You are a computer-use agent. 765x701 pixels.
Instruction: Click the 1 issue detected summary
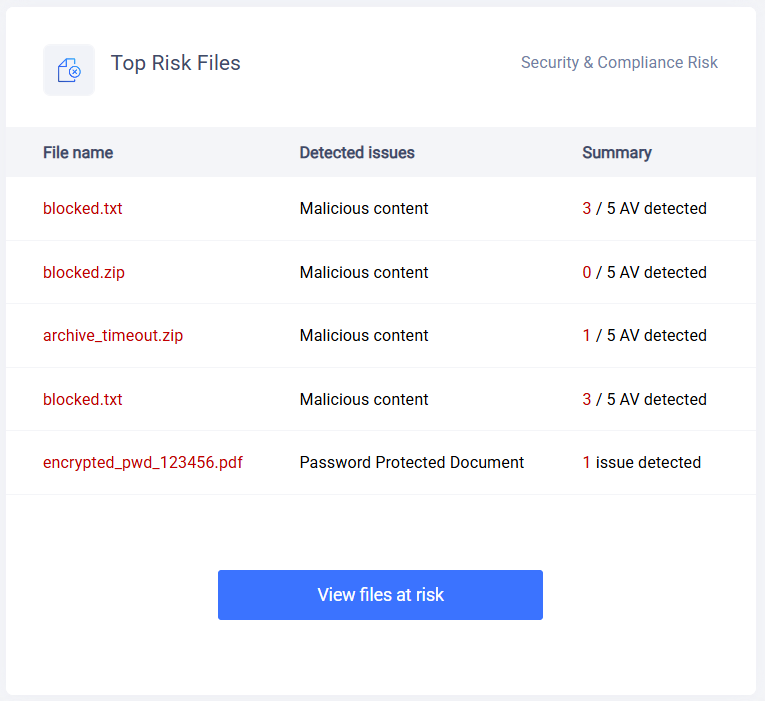pos(642,462)
